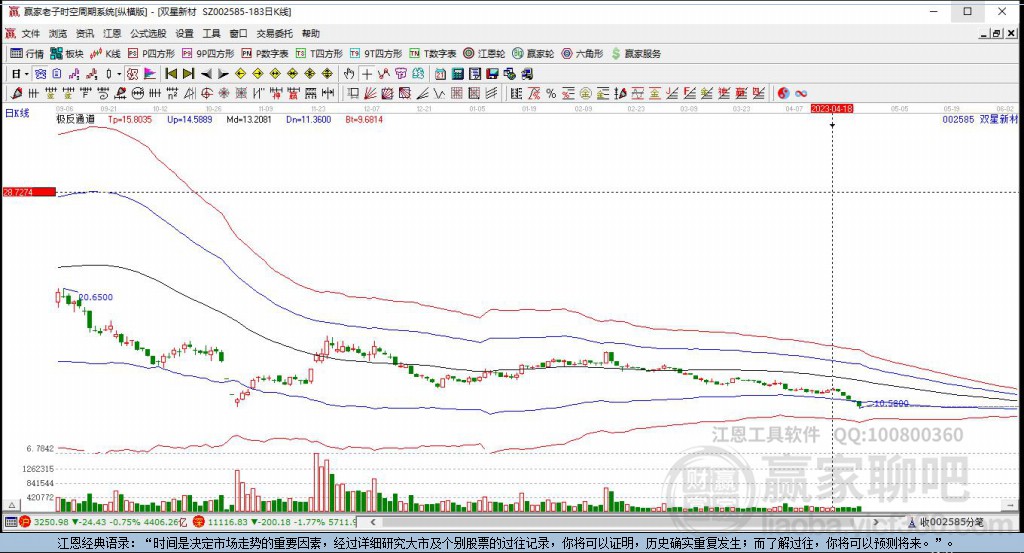1024x553 pixels.
Task: Open the 行情 quotes view
Action: (x=27, y=53)
